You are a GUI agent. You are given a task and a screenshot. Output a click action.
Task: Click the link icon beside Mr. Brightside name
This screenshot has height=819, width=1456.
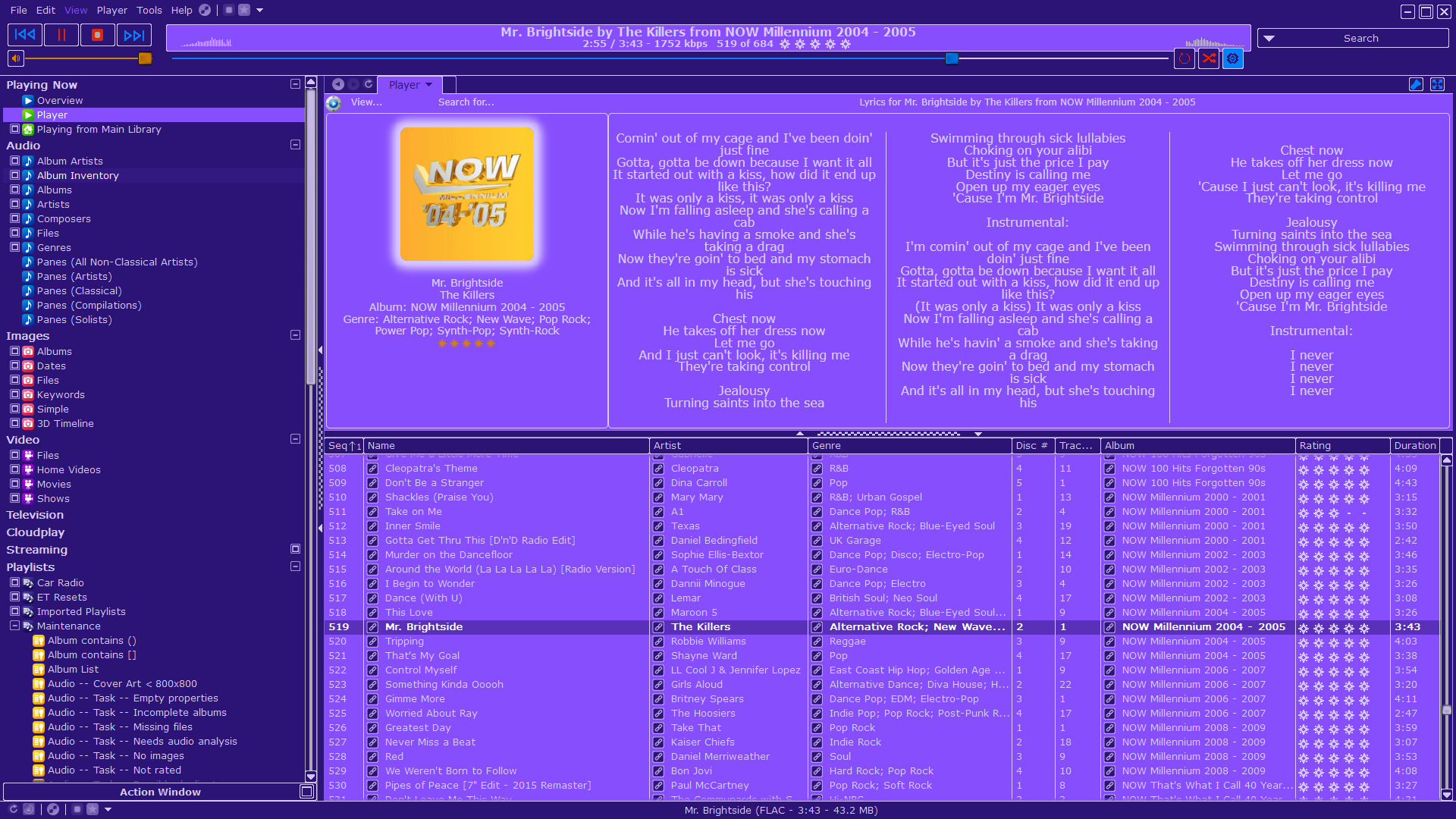[372, 627]
